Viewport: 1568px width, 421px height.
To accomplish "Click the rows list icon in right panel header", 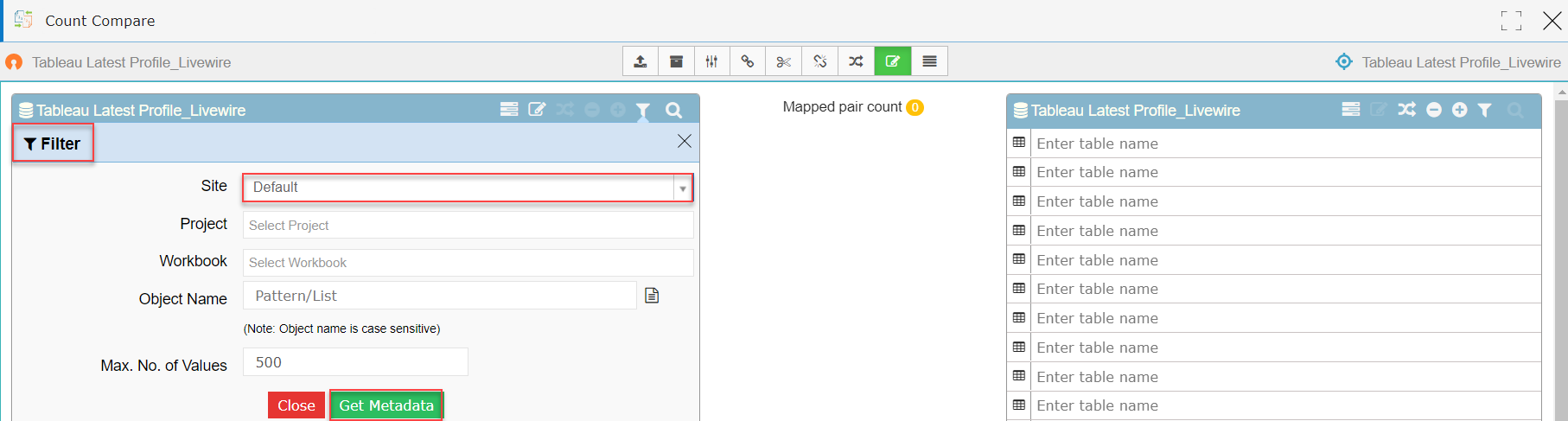I will (x=1351, y=109).
